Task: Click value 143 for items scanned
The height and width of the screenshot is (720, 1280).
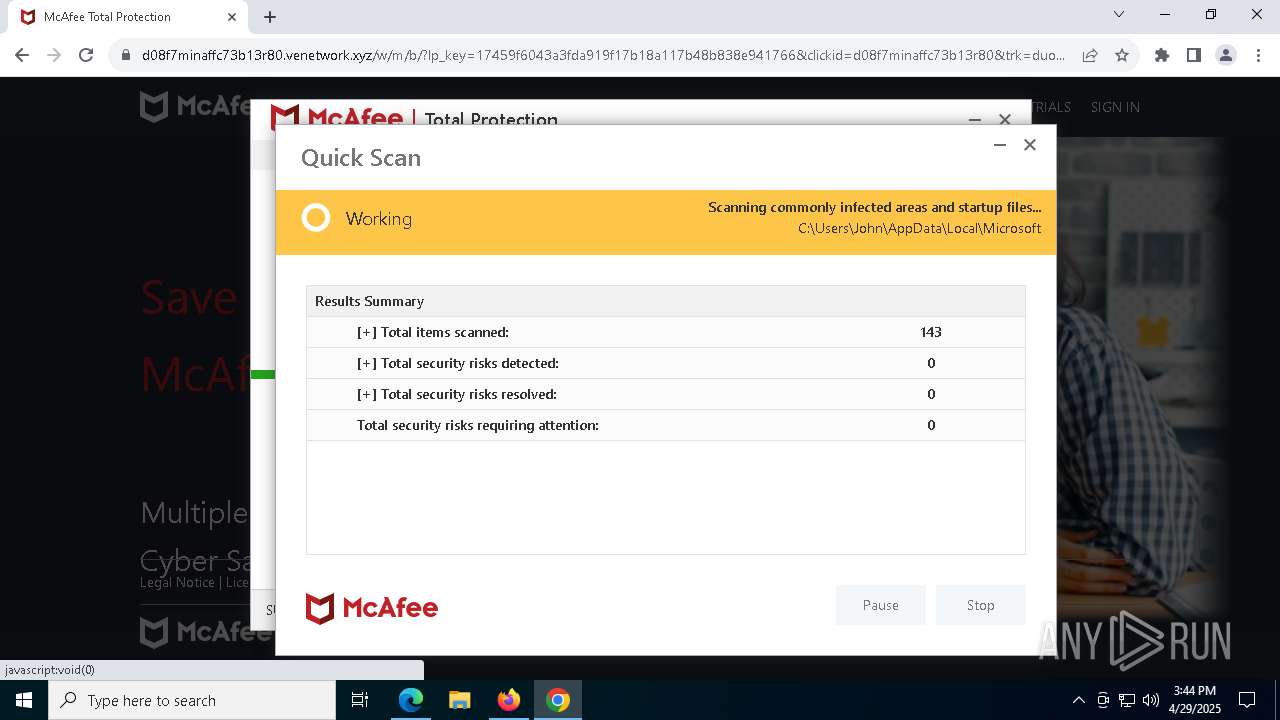Action: (931, 332)
